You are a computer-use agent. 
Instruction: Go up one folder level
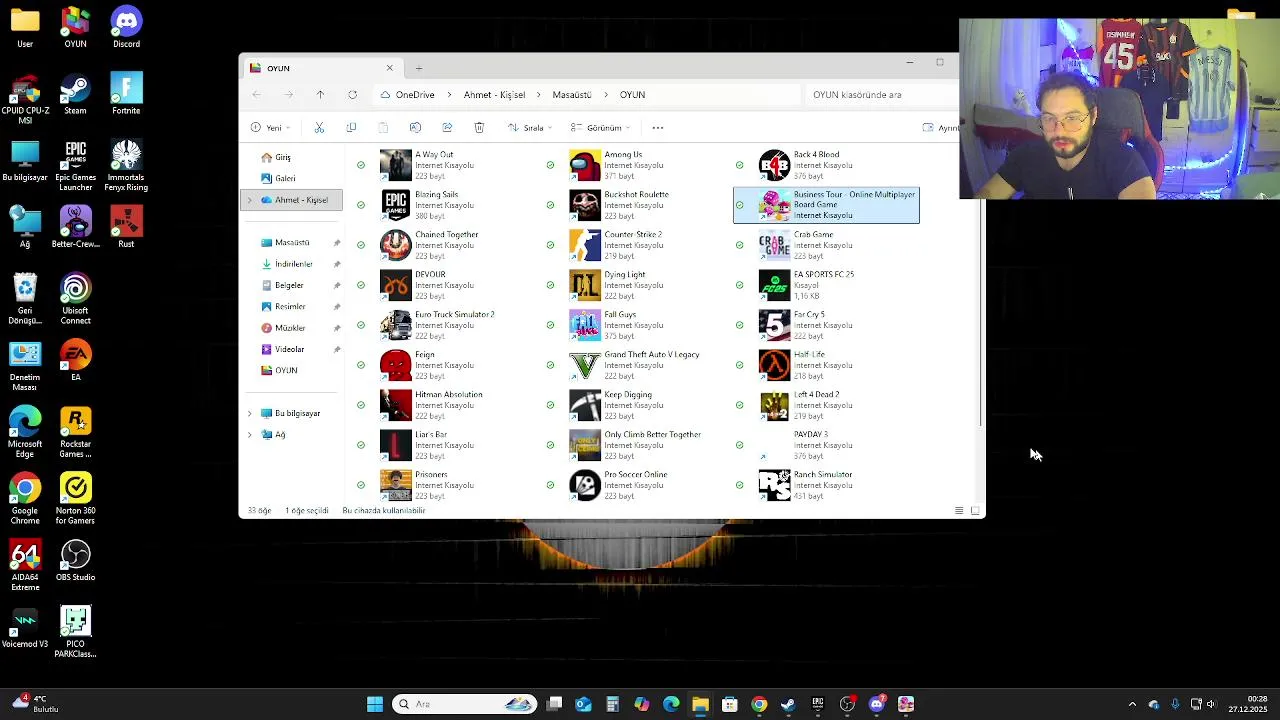(320, 95)
